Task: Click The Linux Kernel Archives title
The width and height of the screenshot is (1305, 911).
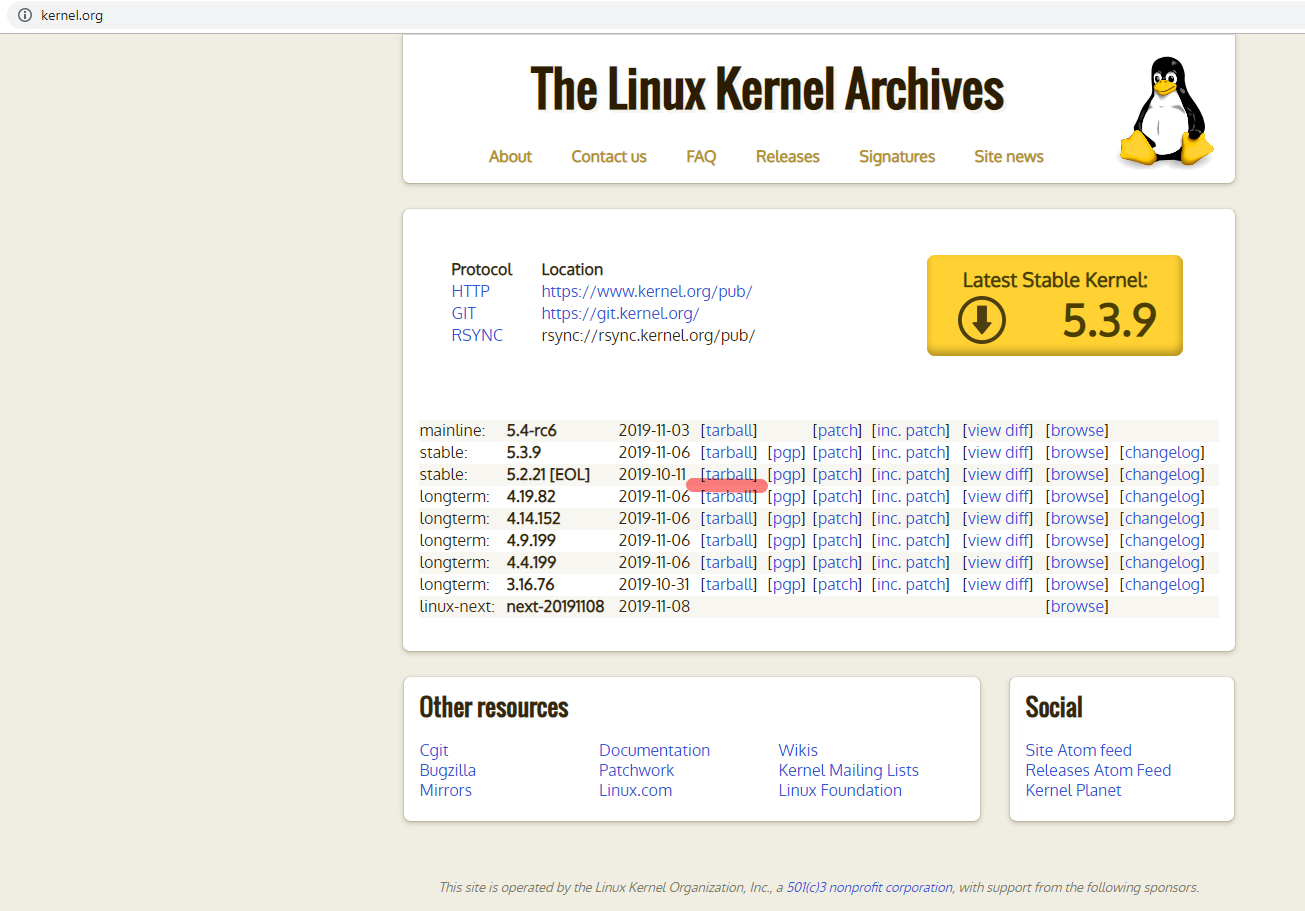Action: [767, 88]
